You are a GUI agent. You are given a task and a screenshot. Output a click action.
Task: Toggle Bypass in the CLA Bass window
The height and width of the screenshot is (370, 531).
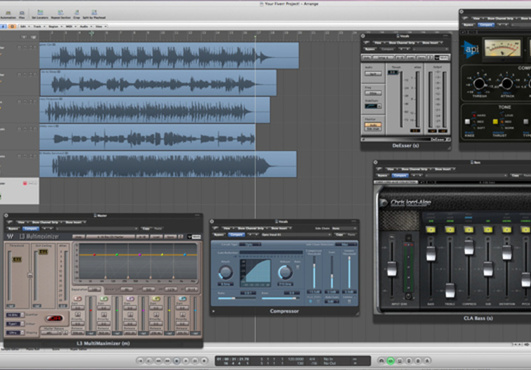382,175
